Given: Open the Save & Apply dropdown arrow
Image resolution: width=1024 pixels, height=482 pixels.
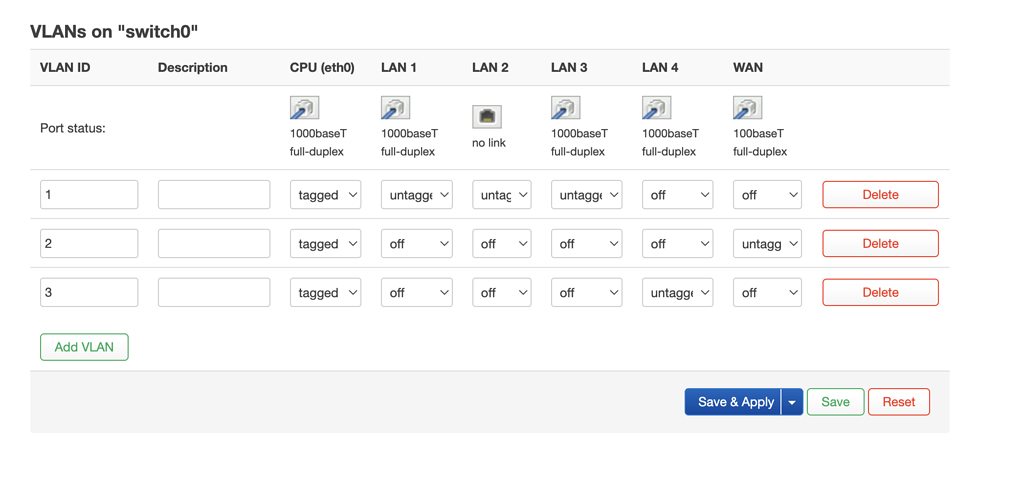Looking at the screenshot, I should (x=792, y=402).
